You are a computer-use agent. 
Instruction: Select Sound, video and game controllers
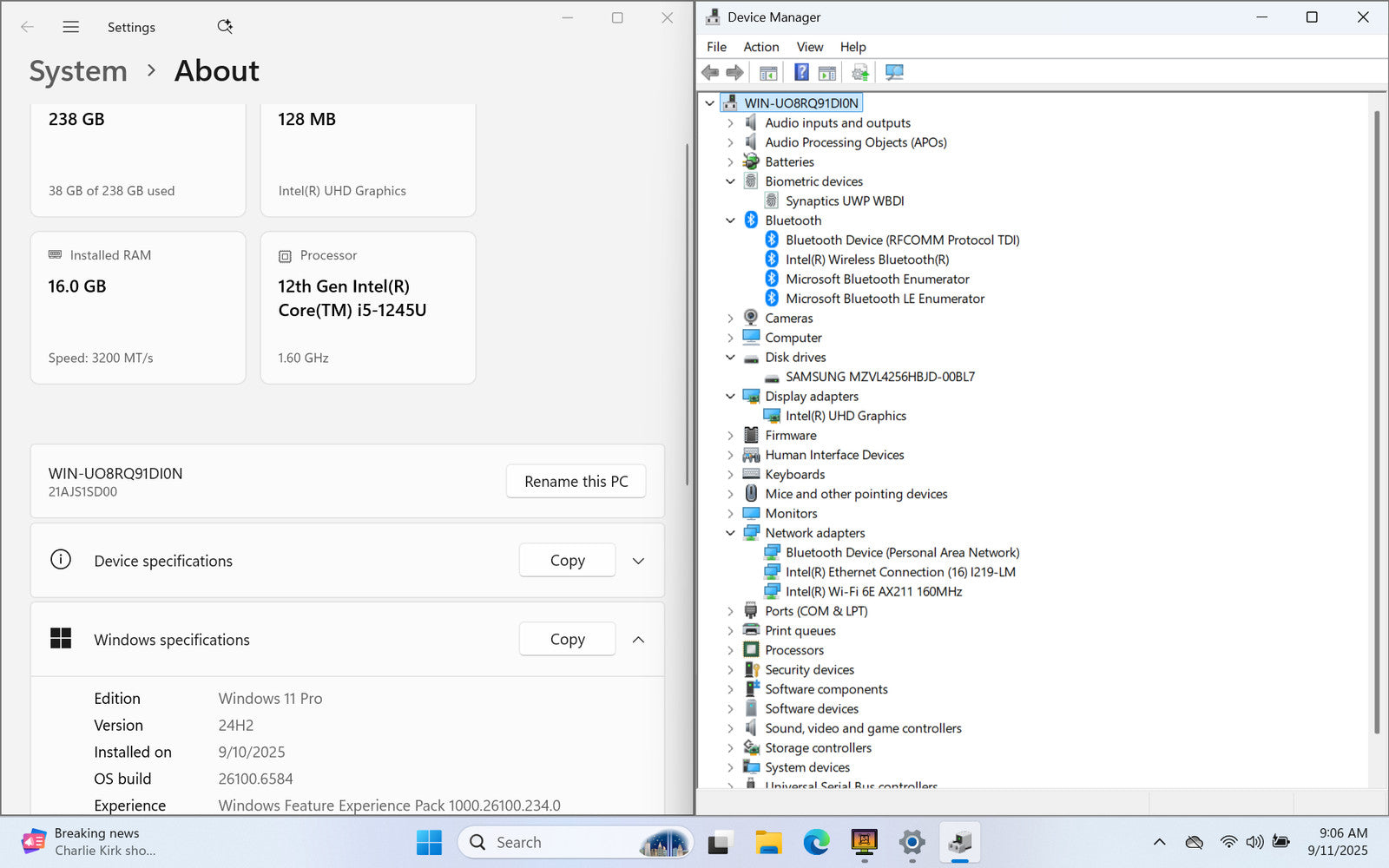pyautogui.click(x=863, y=728)
